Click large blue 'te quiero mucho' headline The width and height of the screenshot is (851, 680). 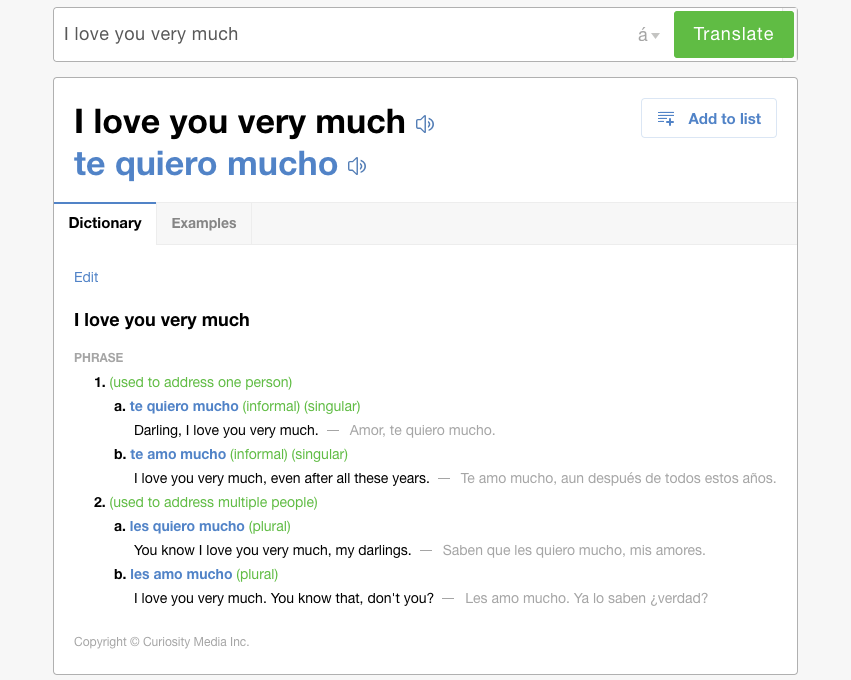pos(206,164)
